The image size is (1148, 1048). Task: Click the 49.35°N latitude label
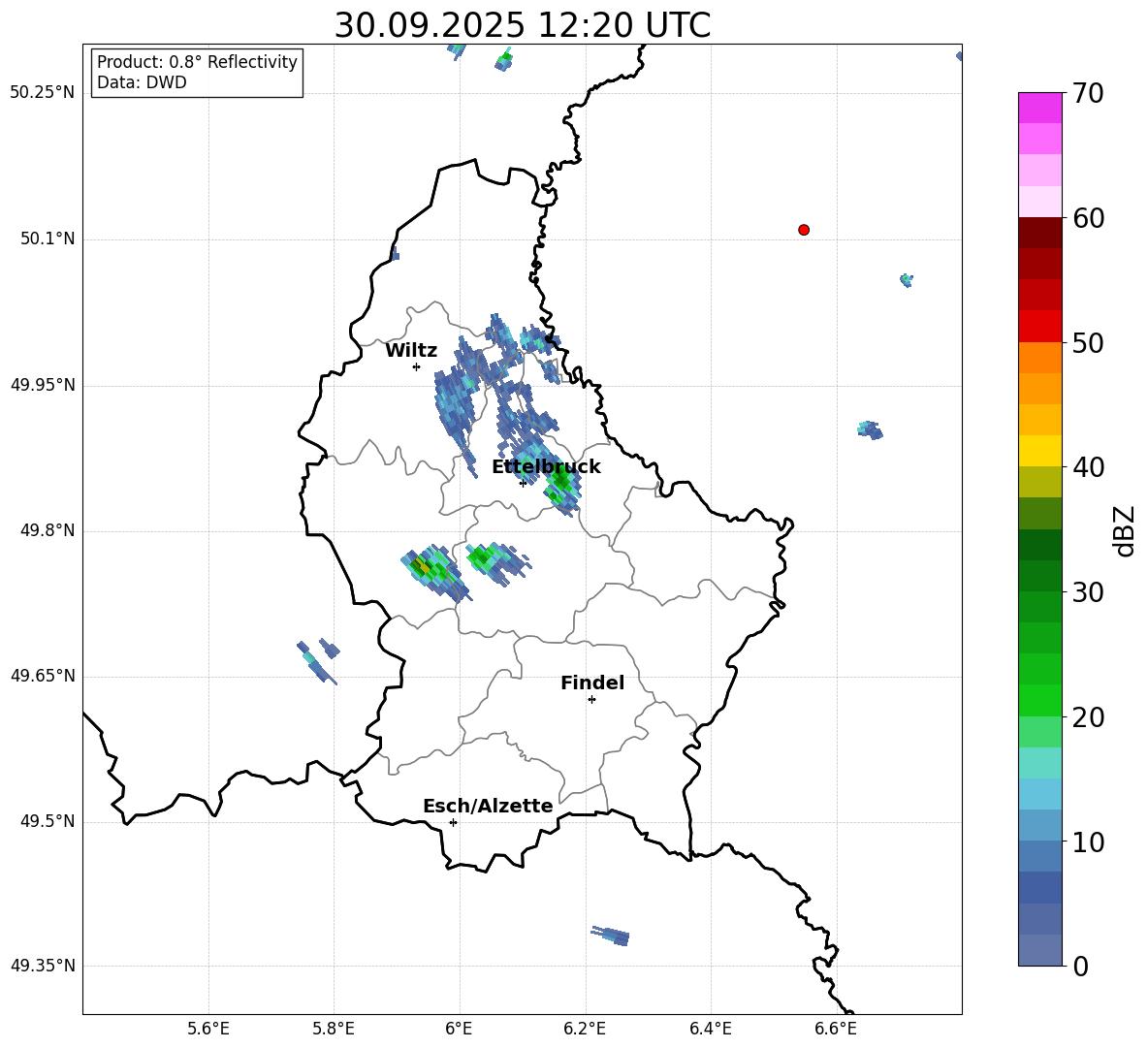[43, 966]
